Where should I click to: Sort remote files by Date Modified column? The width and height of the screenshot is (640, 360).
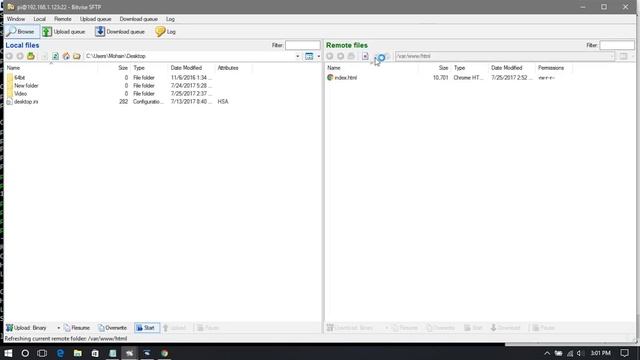click(511, 68)
